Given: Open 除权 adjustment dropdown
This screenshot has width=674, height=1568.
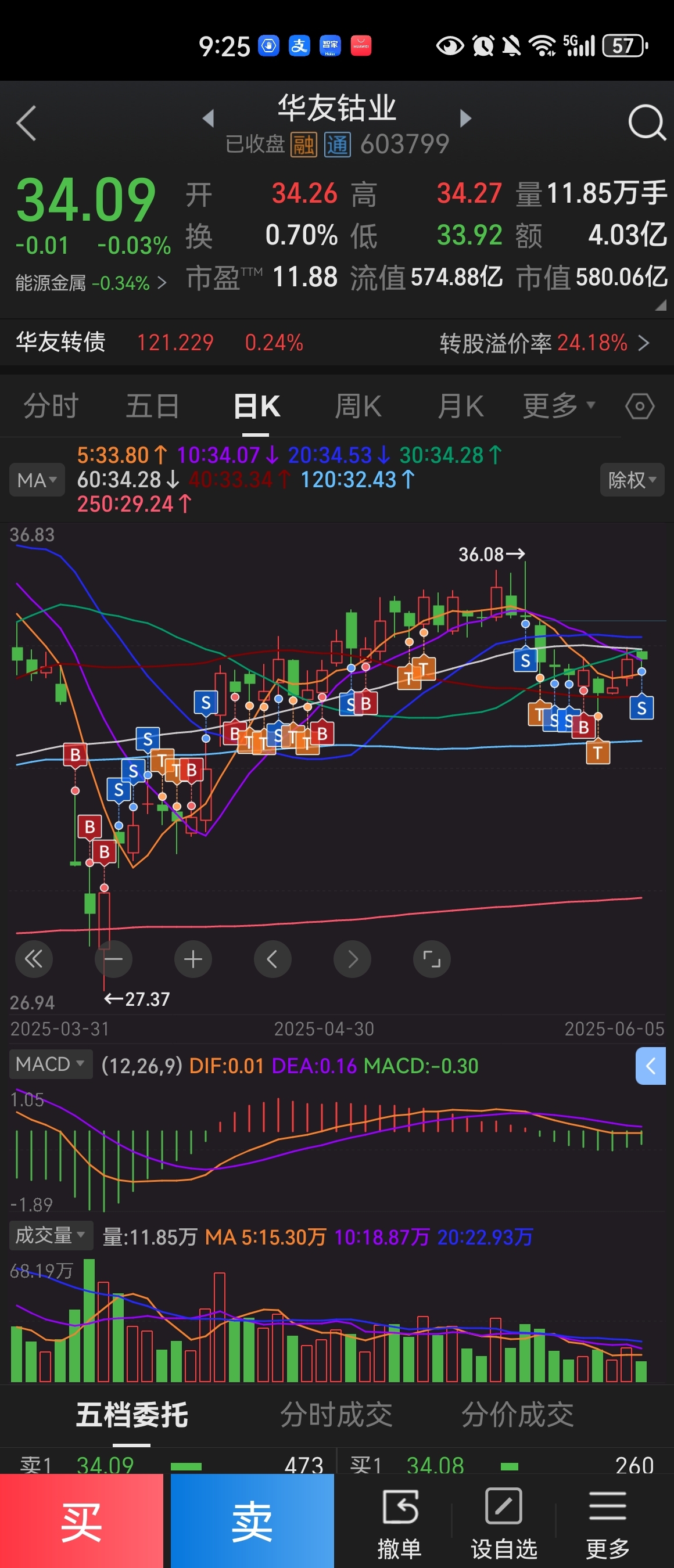Looking at the screenshot, I should [x=632, y=480].
